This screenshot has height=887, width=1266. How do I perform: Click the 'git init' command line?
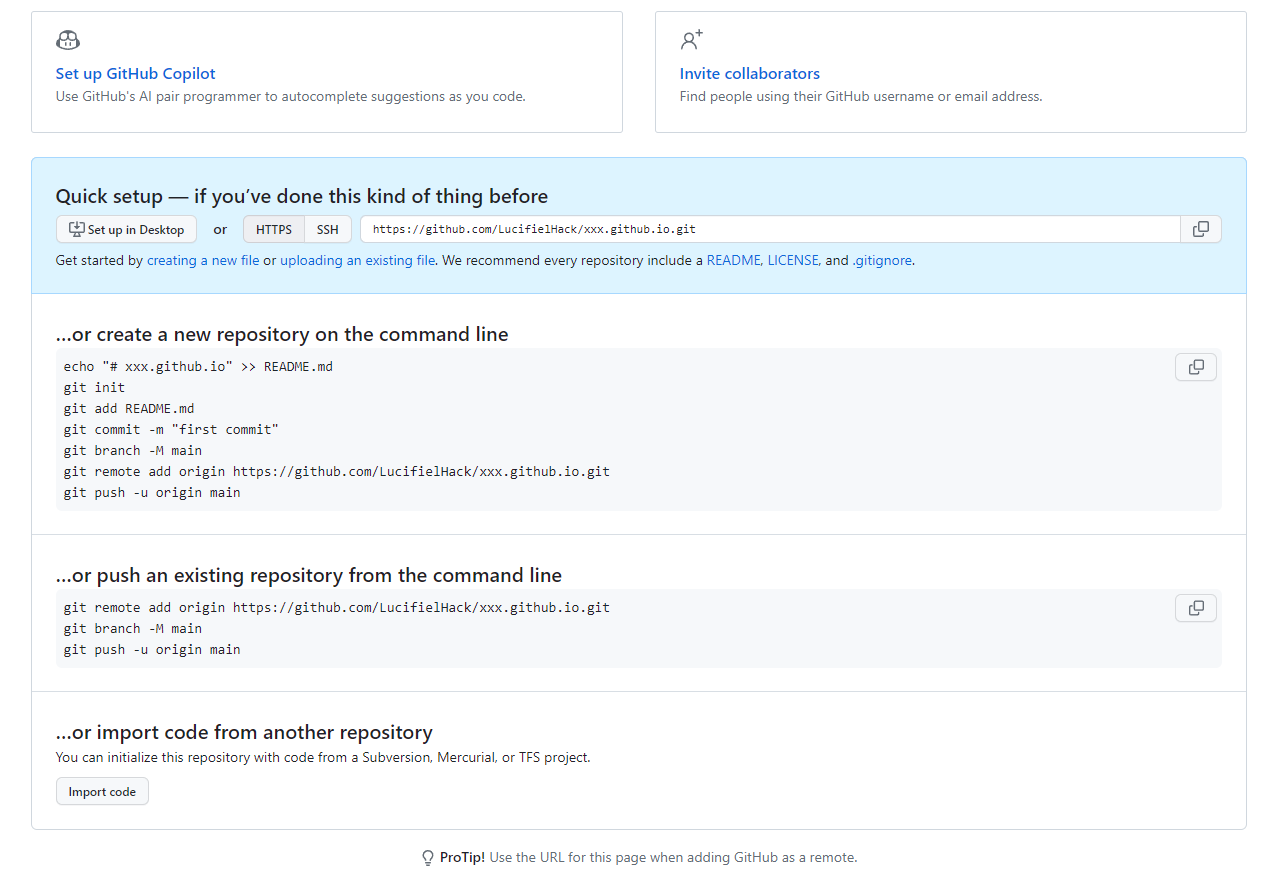coord(95,388)
